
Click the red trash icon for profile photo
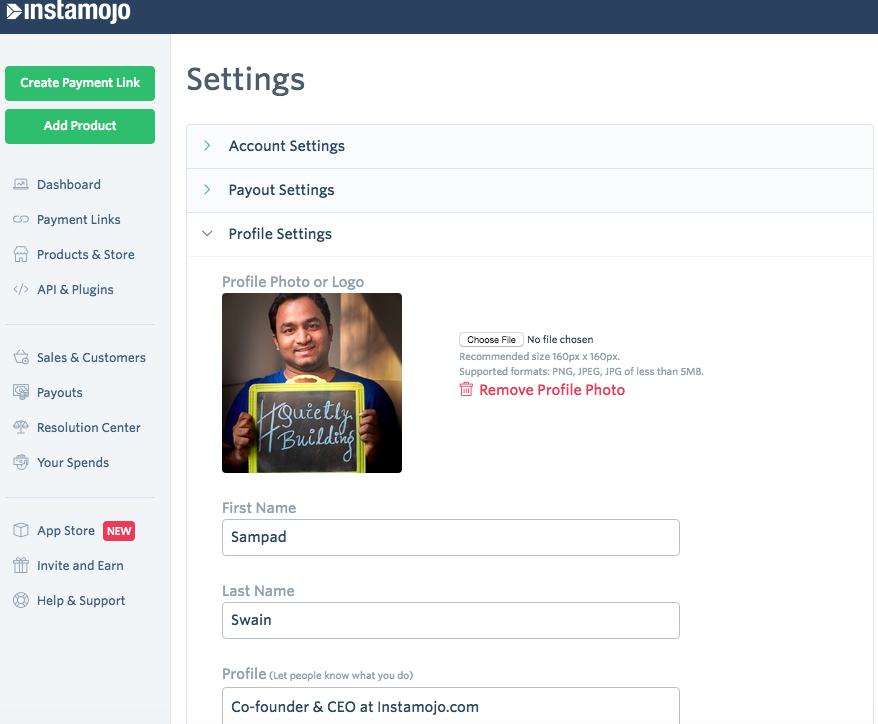[x=466, y=390]
